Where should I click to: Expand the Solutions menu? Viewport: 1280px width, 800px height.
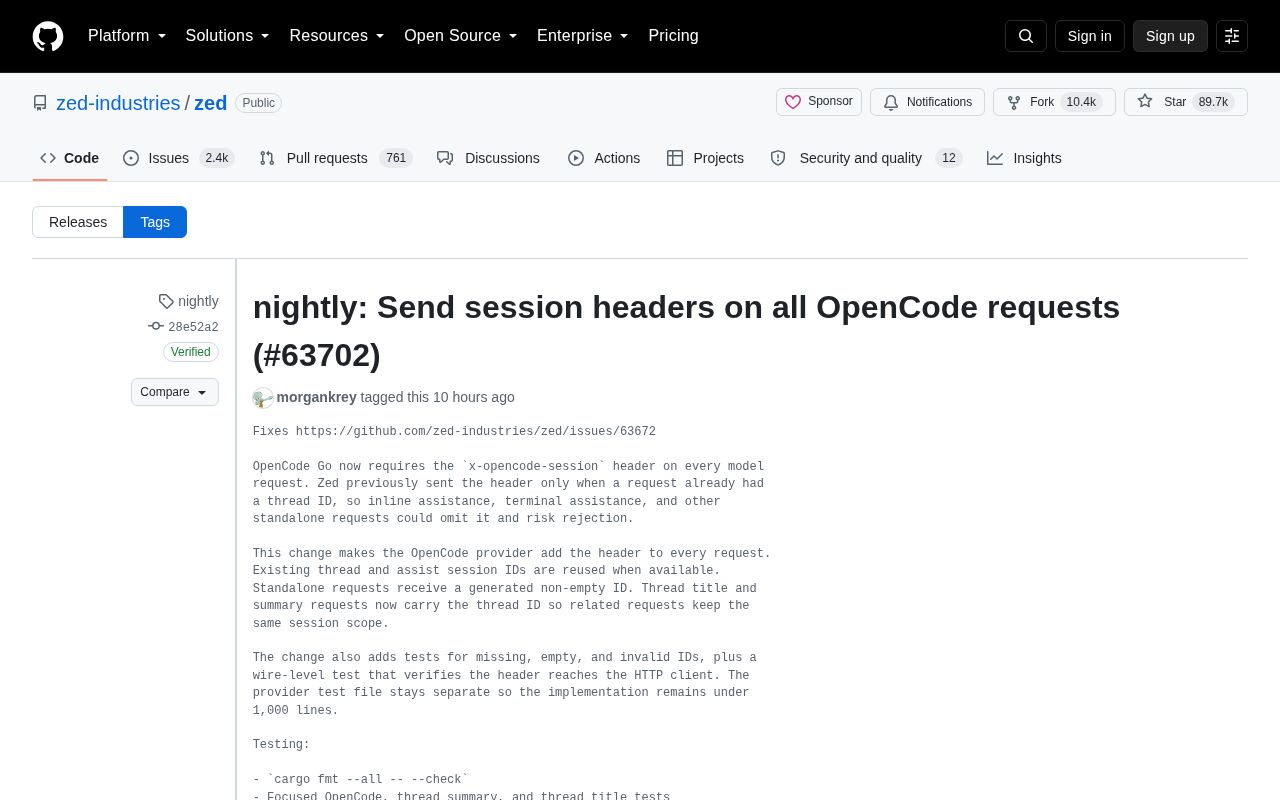pyautogui.click(x=227, y=36)
